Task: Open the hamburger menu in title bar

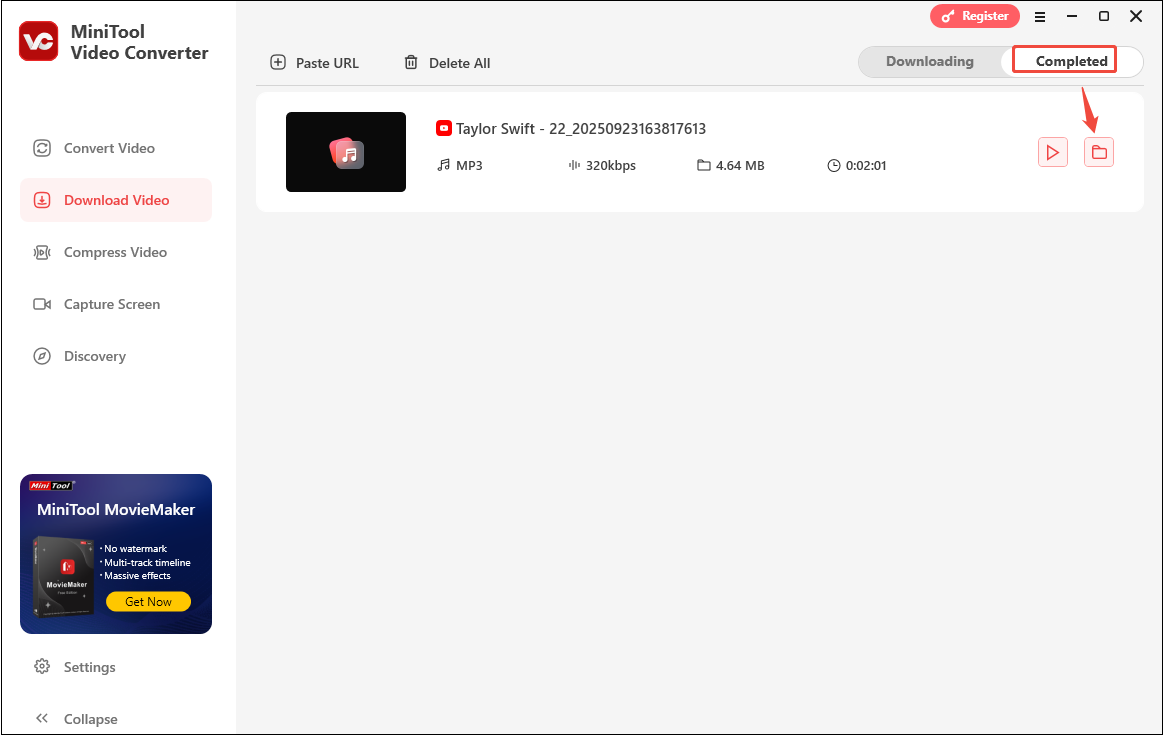Action: pos(1040,16)
